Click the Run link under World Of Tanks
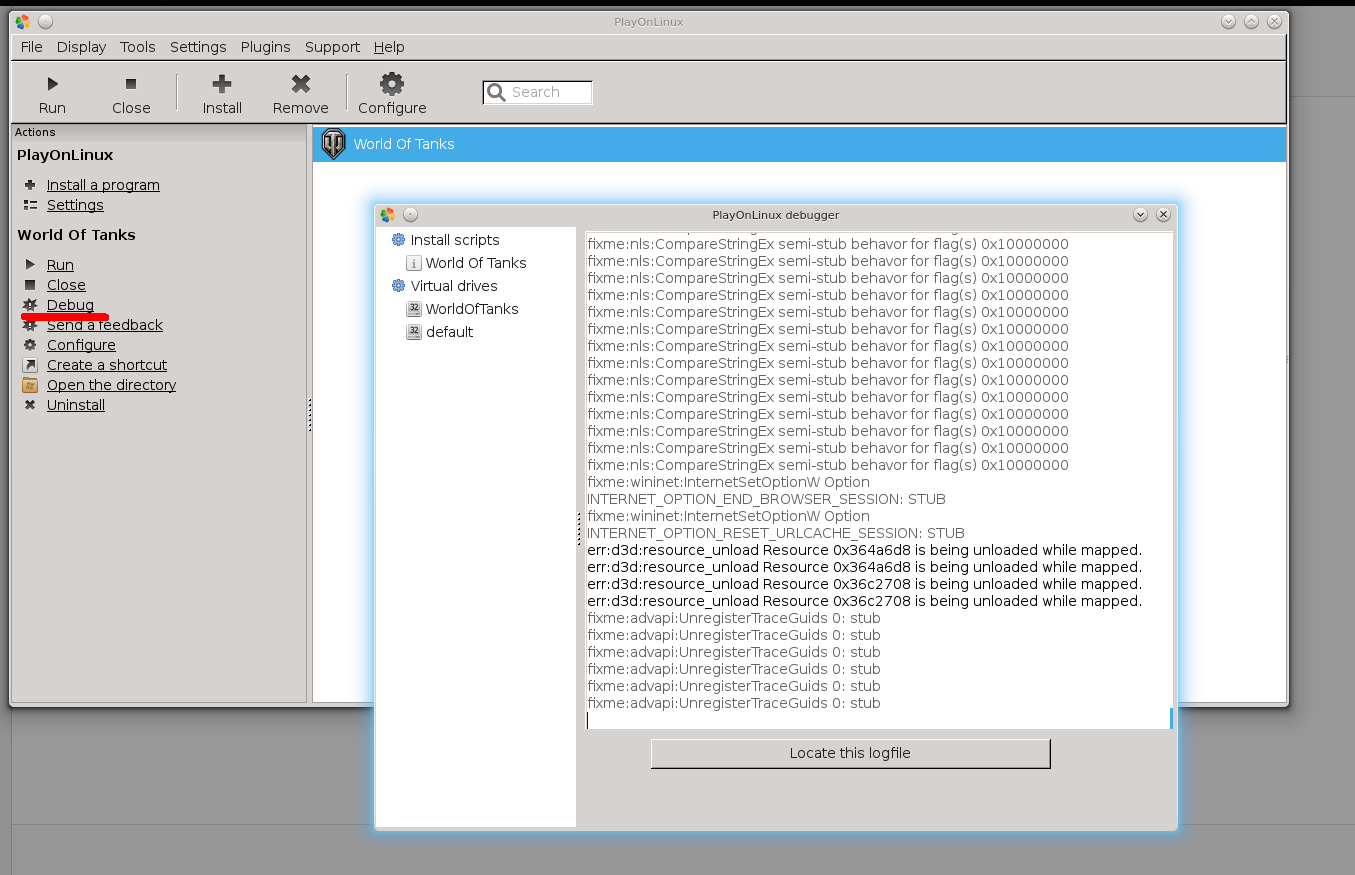The image size is (1355, 875). click(x=60, y=265)
